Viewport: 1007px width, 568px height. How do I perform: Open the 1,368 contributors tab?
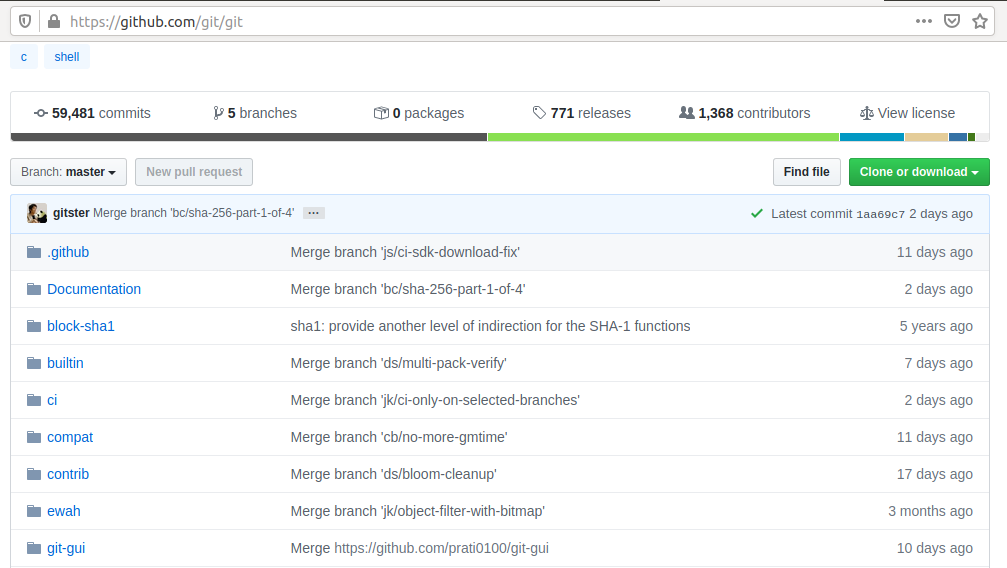pos(745,113)
